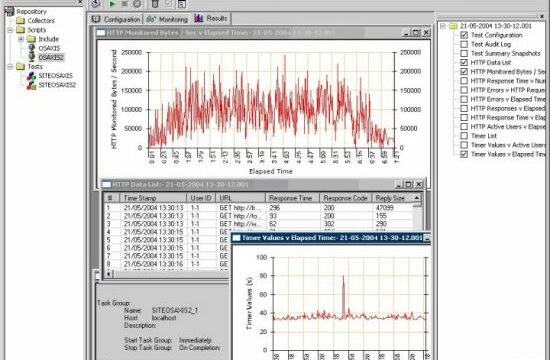Screen dimensions: 550x360
Task: Click the SITEOSAXIS test icon
Action: (x=32, y=75)
